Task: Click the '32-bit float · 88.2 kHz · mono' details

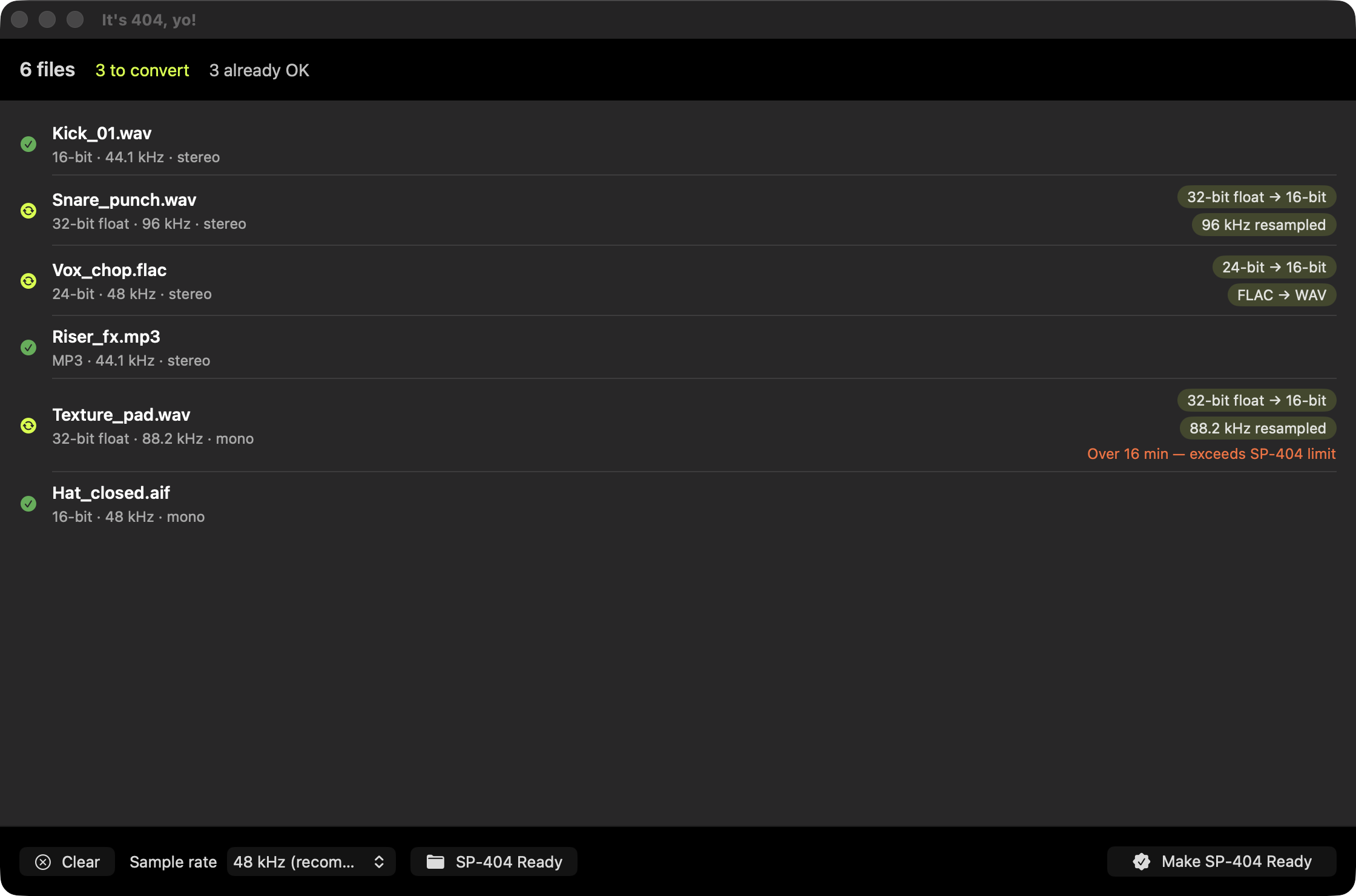Action: click(153, 439)
